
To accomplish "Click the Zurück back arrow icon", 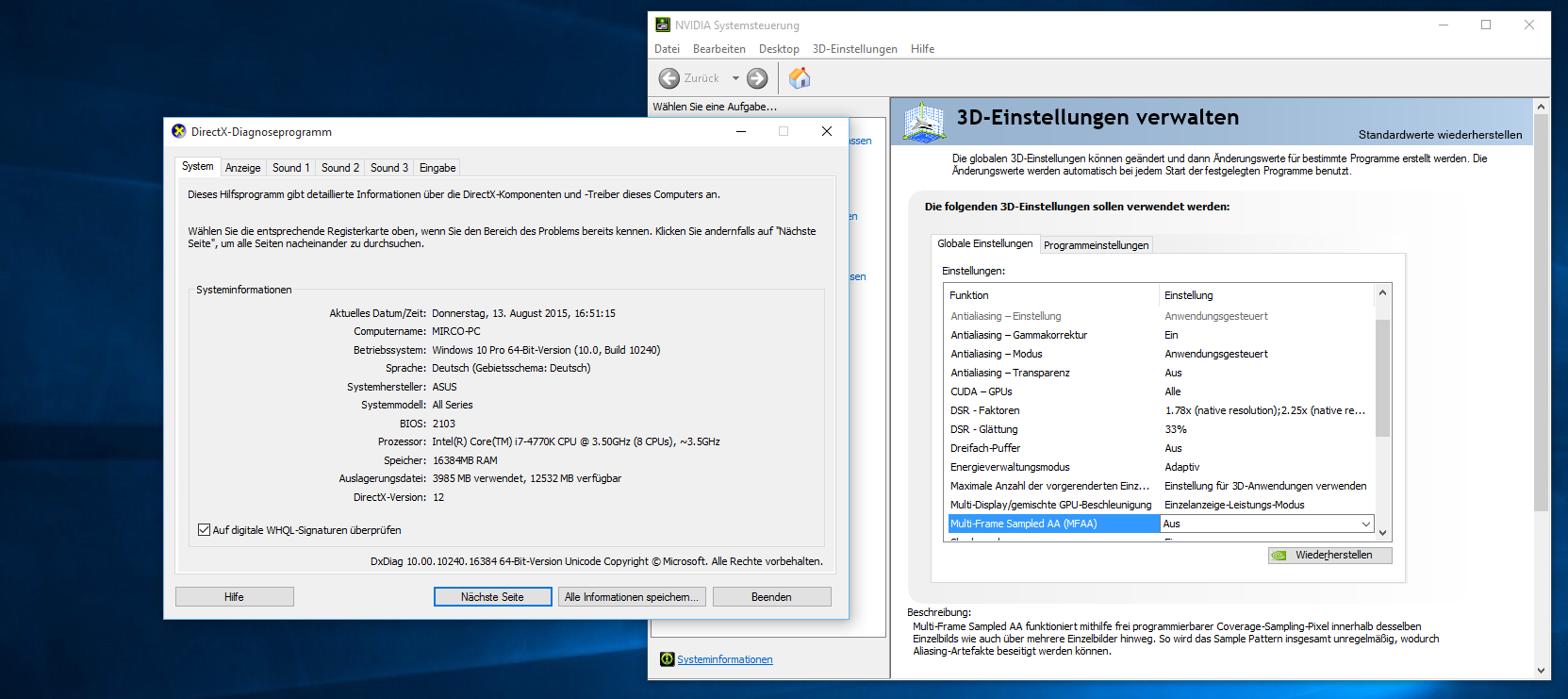I will pyautogui.click(x=668, y=78).
